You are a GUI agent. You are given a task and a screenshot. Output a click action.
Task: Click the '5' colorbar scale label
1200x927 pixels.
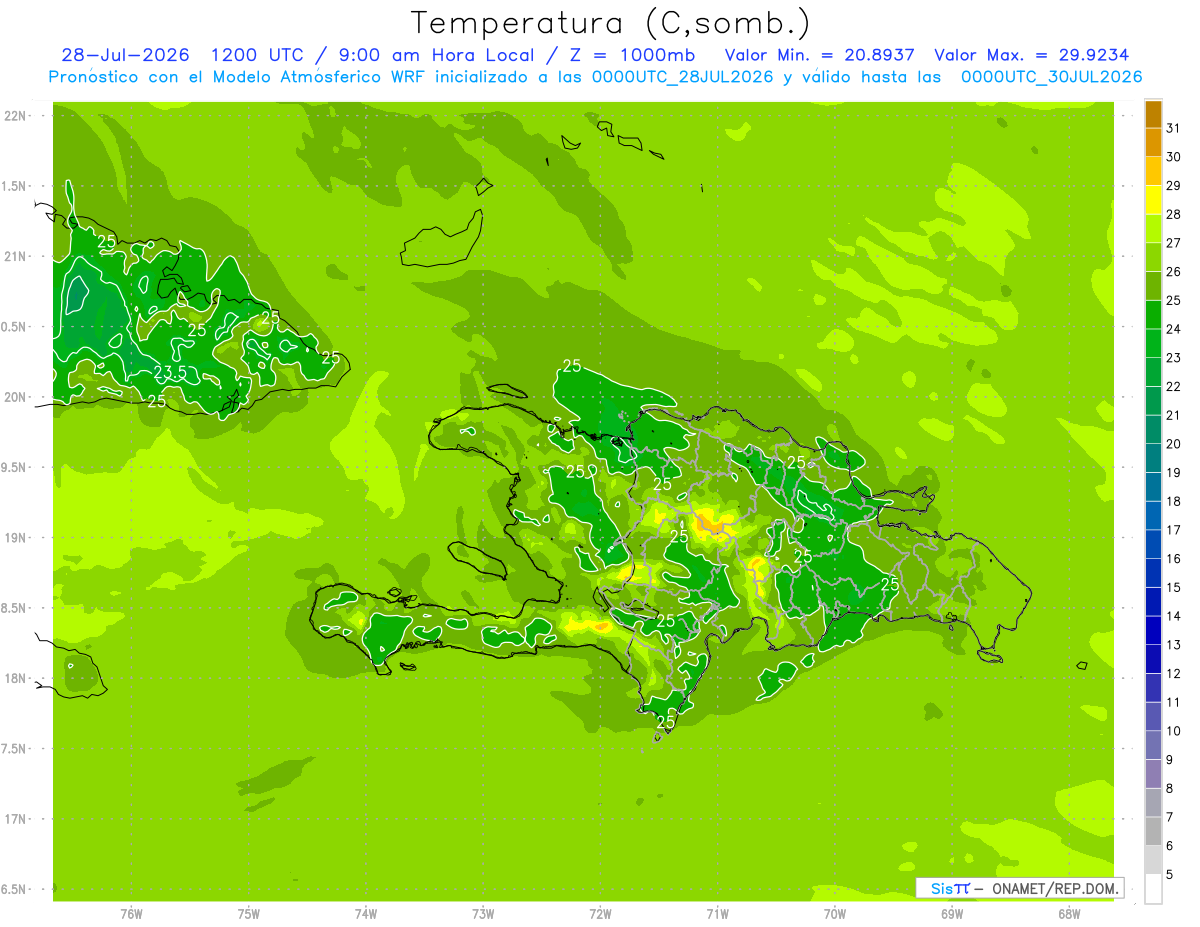click(x=1170, y=874)
